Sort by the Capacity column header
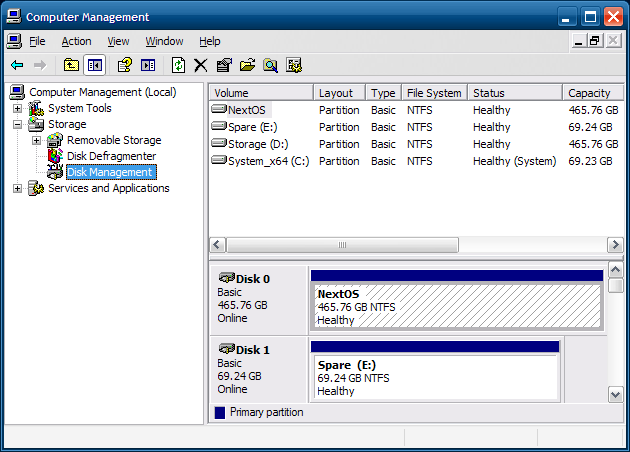Screen dimensions: 630x452 (x=593, y=93)
